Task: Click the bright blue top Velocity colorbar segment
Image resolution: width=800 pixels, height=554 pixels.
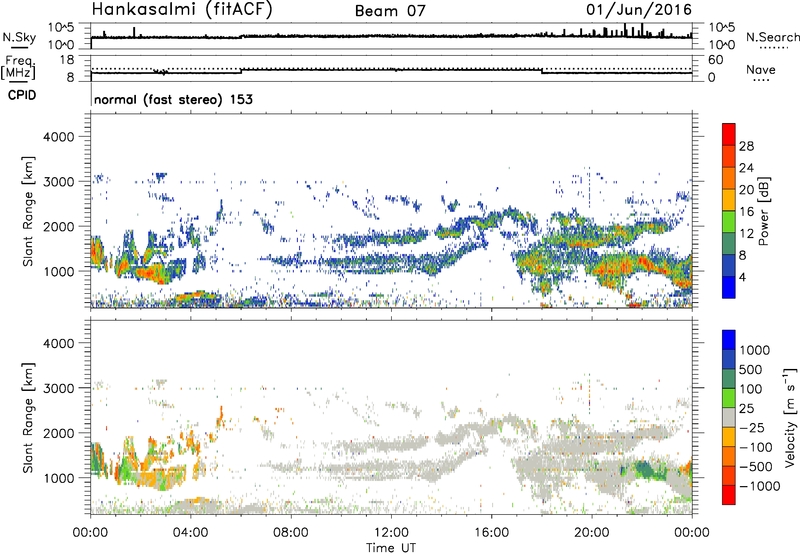Action: pos(729,340)
